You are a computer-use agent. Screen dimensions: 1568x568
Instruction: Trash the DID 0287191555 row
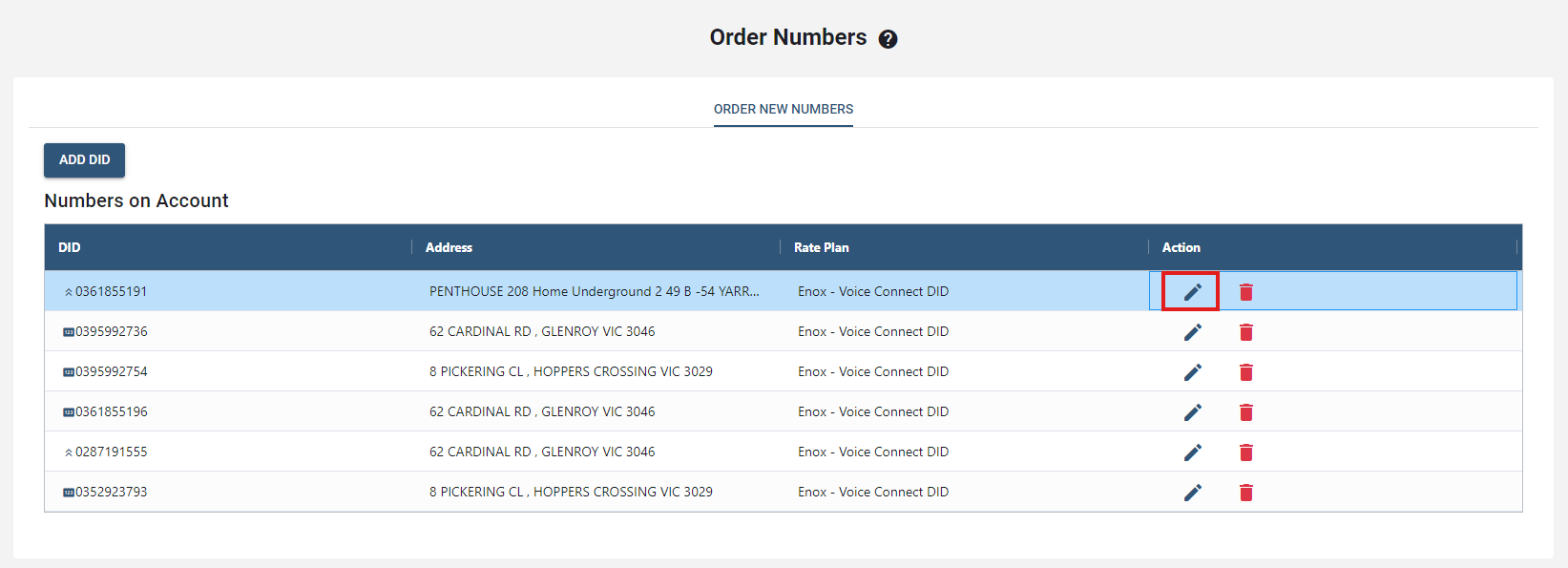pos(1245,452)
